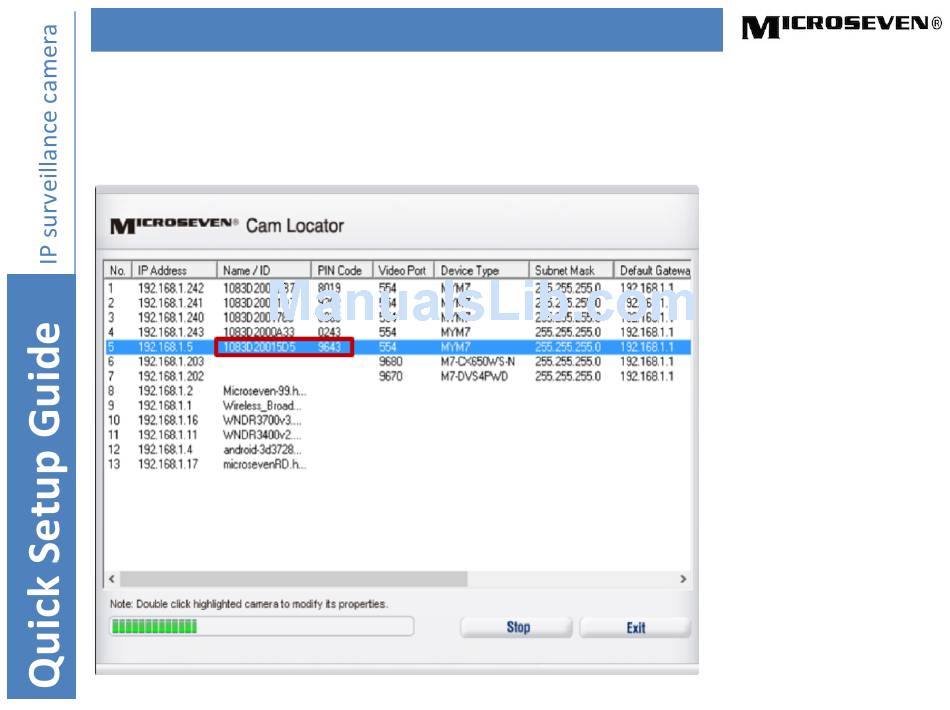Image resolution: width=950 pixels, height=710 pixels.
Task: Click the android-3d3728... name entry
Action: 262,450
